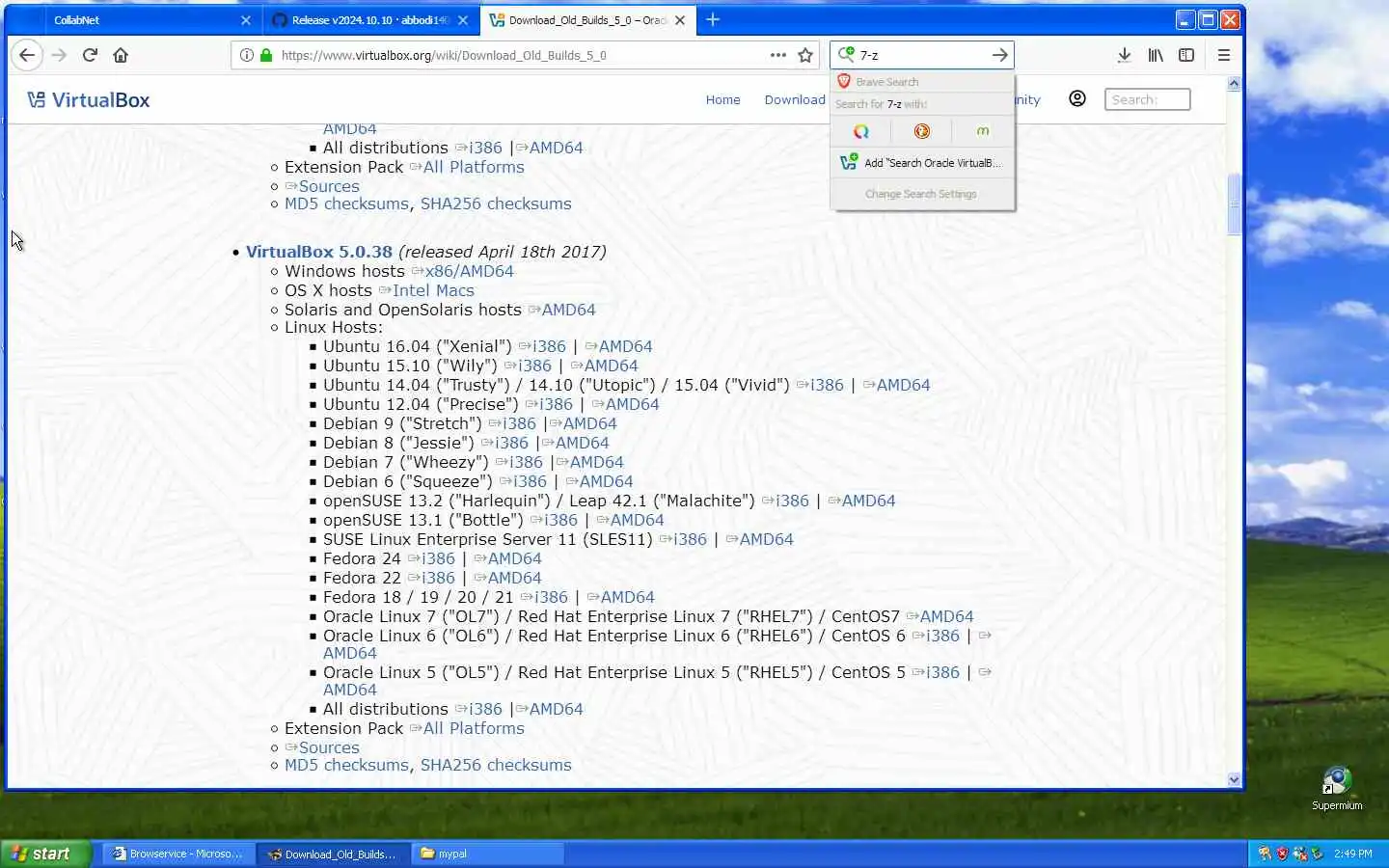Image resolution: width=1389 pixels, height=868 pixels.
Task: Click the page scroll up arrow
Action: point(1234,84)
